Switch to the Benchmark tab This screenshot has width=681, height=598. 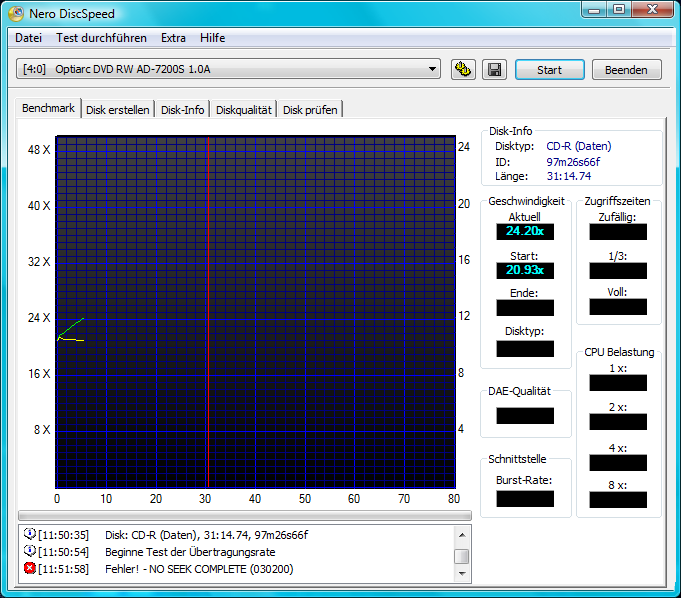48,108
